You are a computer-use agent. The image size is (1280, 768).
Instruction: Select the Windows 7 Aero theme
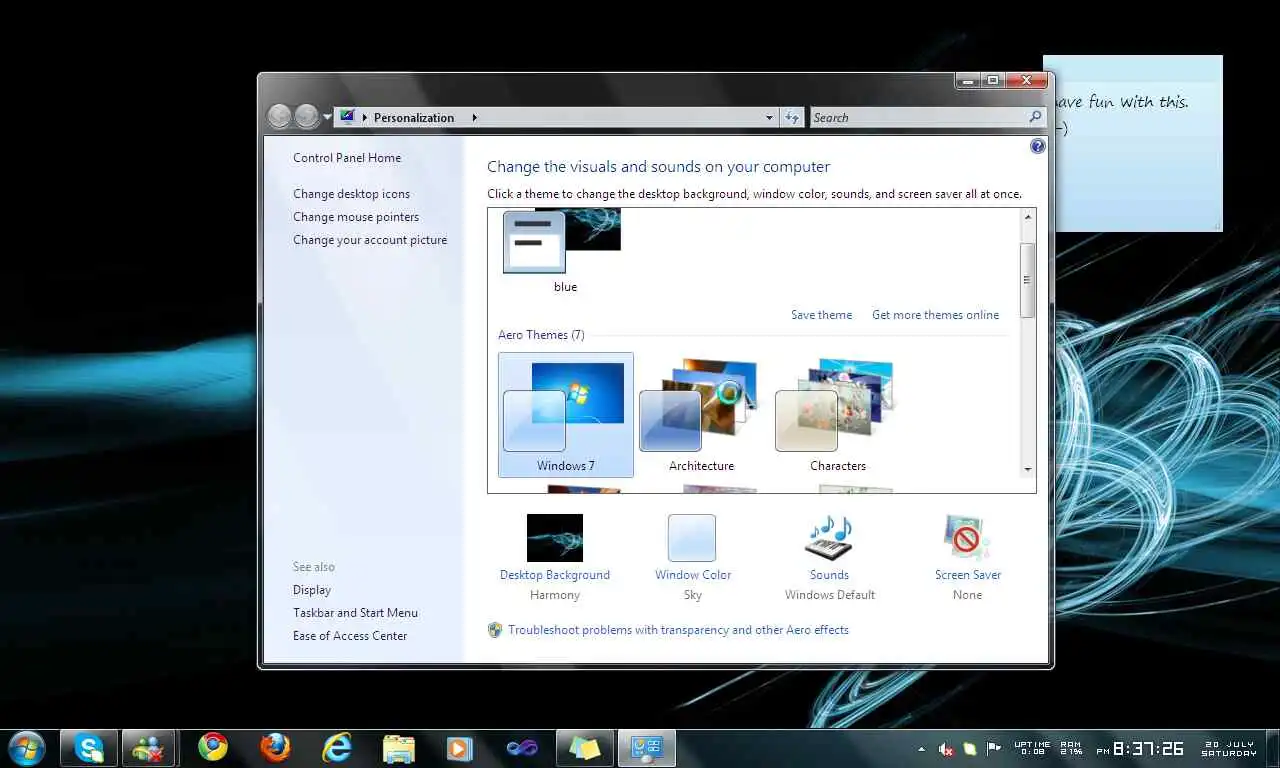point(566,414)
